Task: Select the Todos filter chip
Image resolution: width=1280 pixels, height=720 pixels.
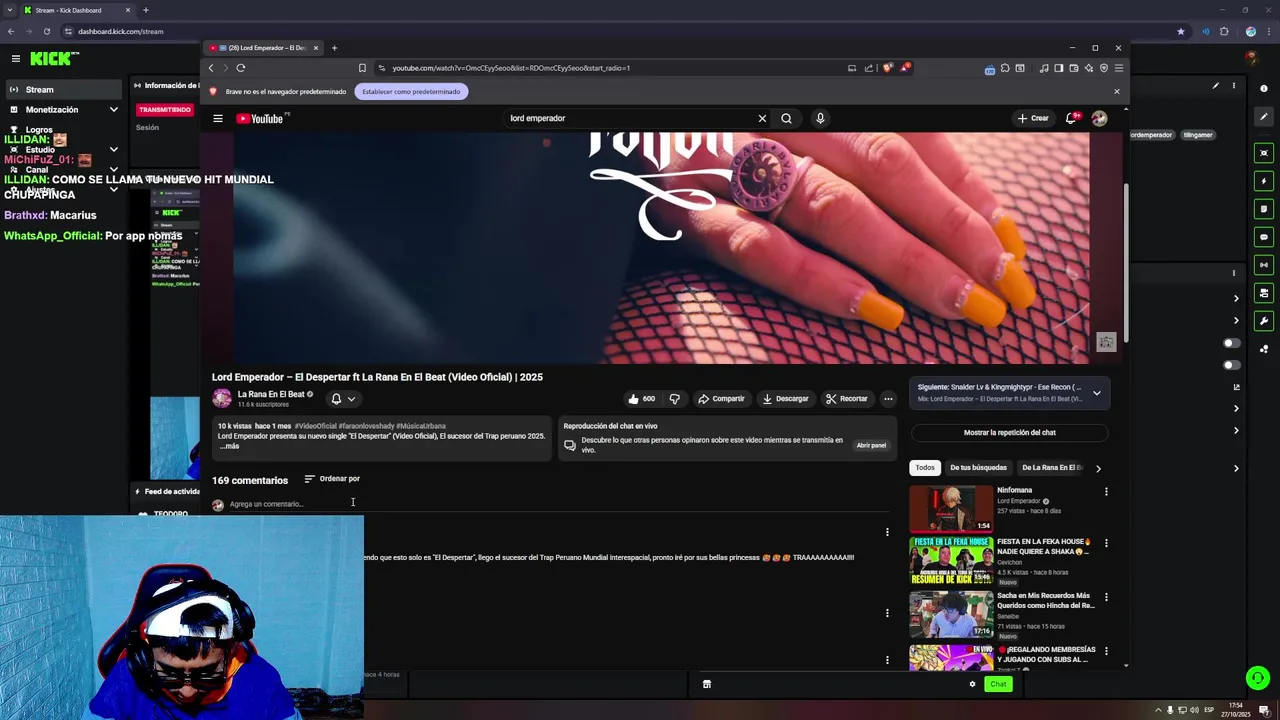Action: coord(925,468)
